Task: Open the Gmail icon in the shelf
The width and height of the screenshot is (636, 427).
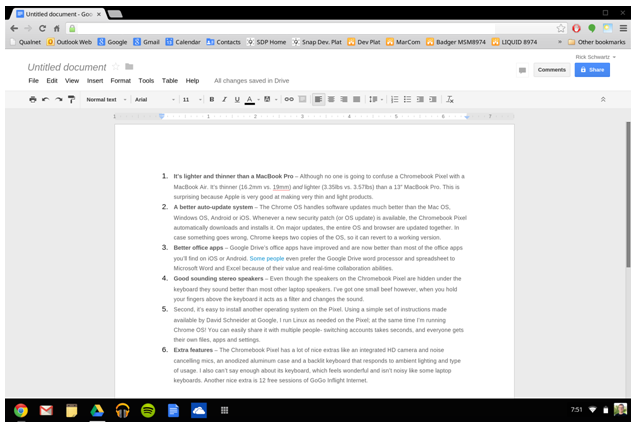Action: tap(46, 410)
